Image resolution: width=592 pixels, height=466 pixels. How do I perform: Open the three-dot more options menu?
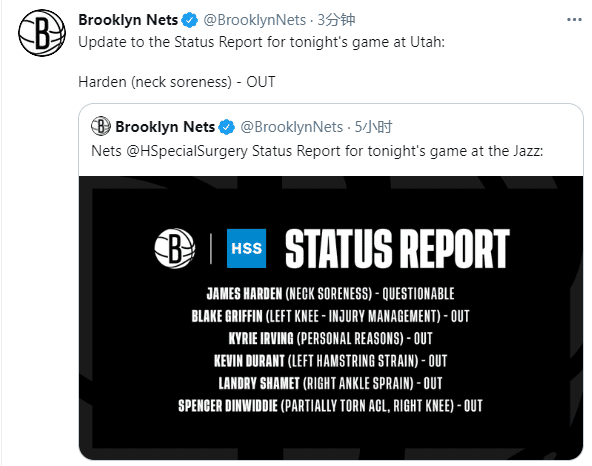pyautogui.click(x=574, y=20)
